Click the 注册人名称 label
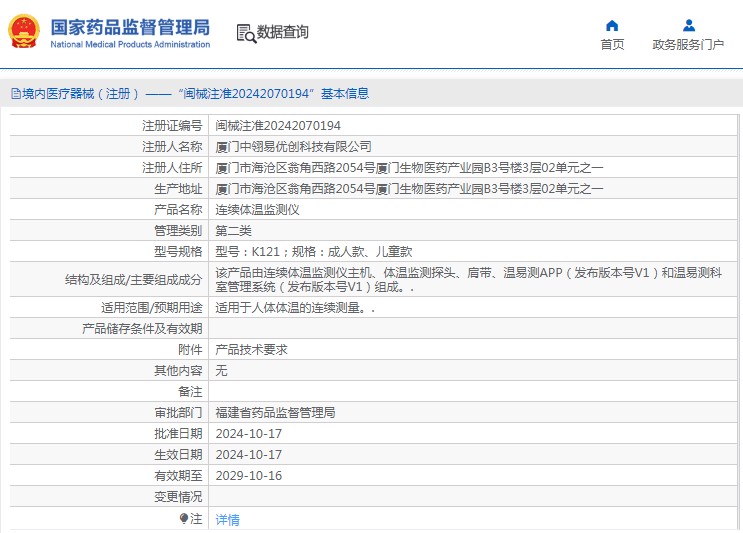 172,147
